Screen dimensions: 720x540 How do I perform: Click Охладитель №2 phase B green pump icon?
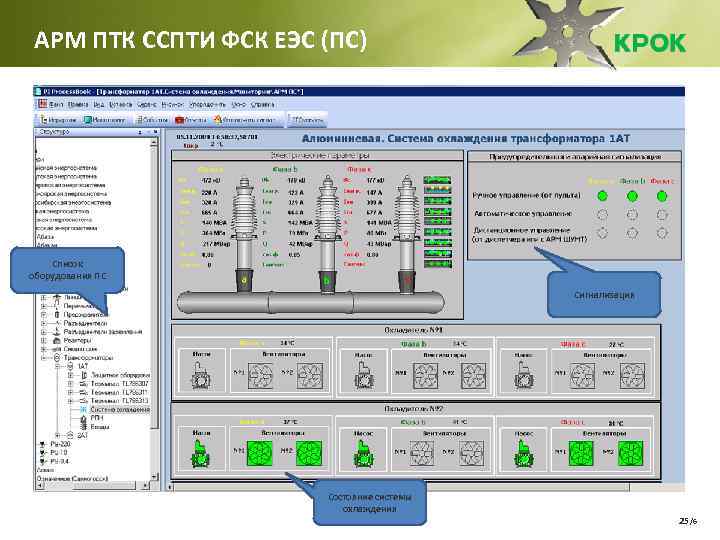(x=363, y=454)
